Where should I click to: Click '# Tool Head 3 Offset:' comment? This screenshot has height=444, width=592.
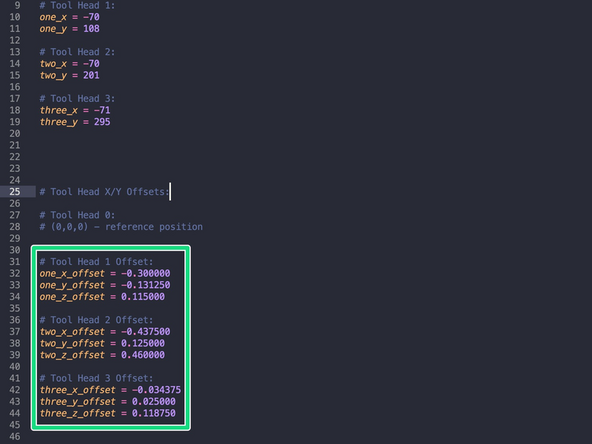(x=97, y=378)
